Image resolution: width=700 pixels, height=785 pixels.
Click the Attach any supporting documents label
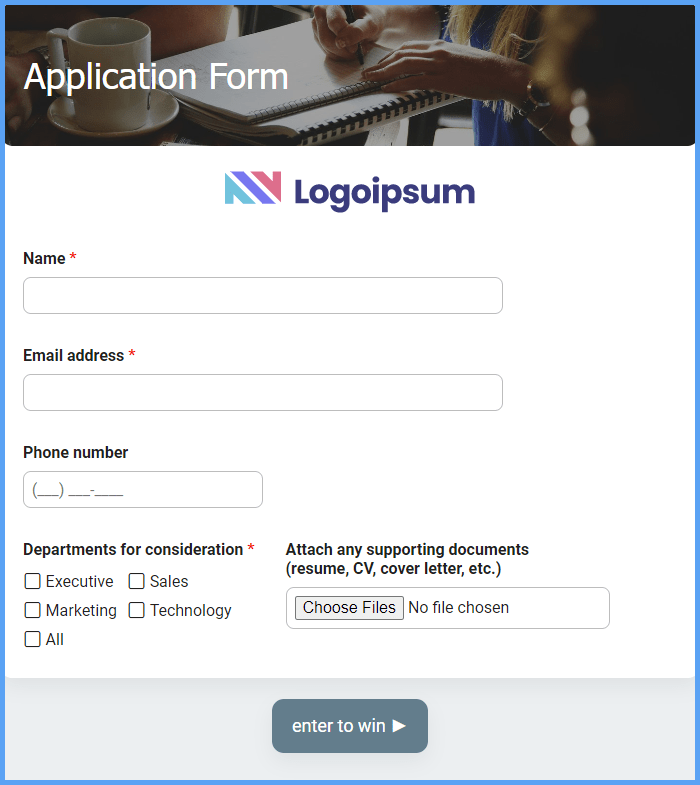coord(407,559)
